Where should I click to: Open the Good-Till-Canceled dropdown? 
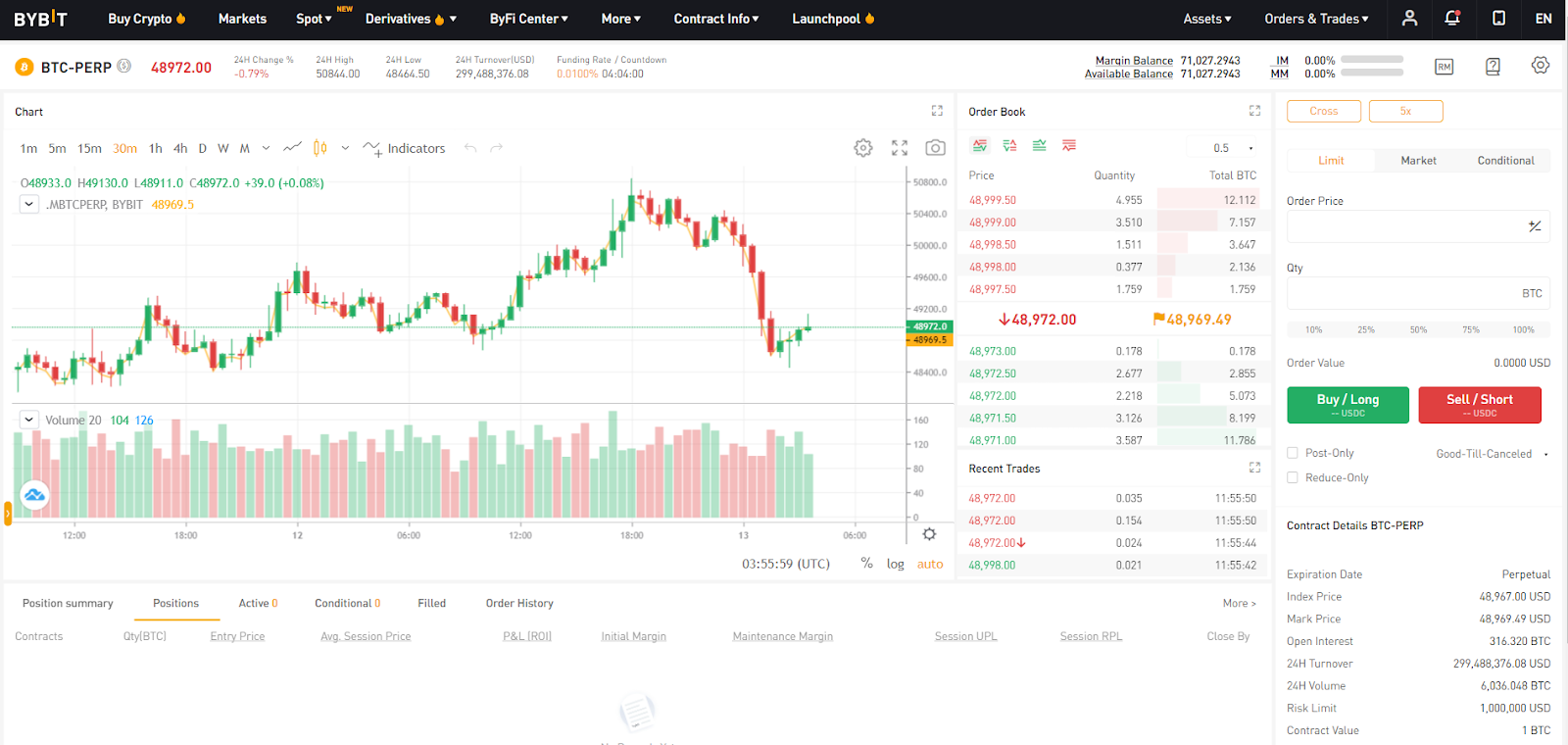pyautogui.click(x=1491, y=454)
